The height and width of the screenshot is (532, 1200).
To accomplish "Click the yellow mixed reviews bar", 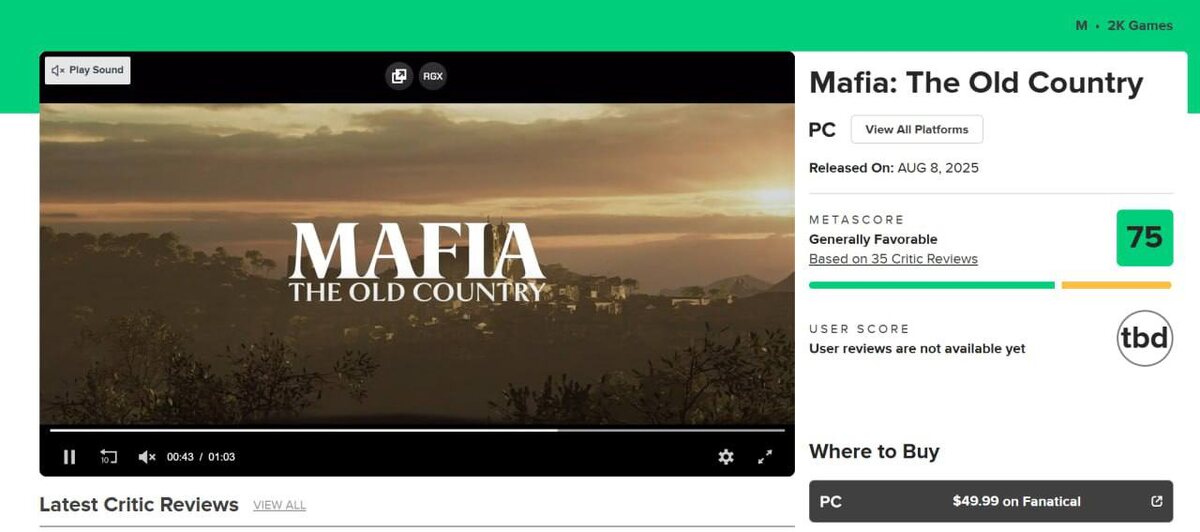I will click(x=1116, y=285).
